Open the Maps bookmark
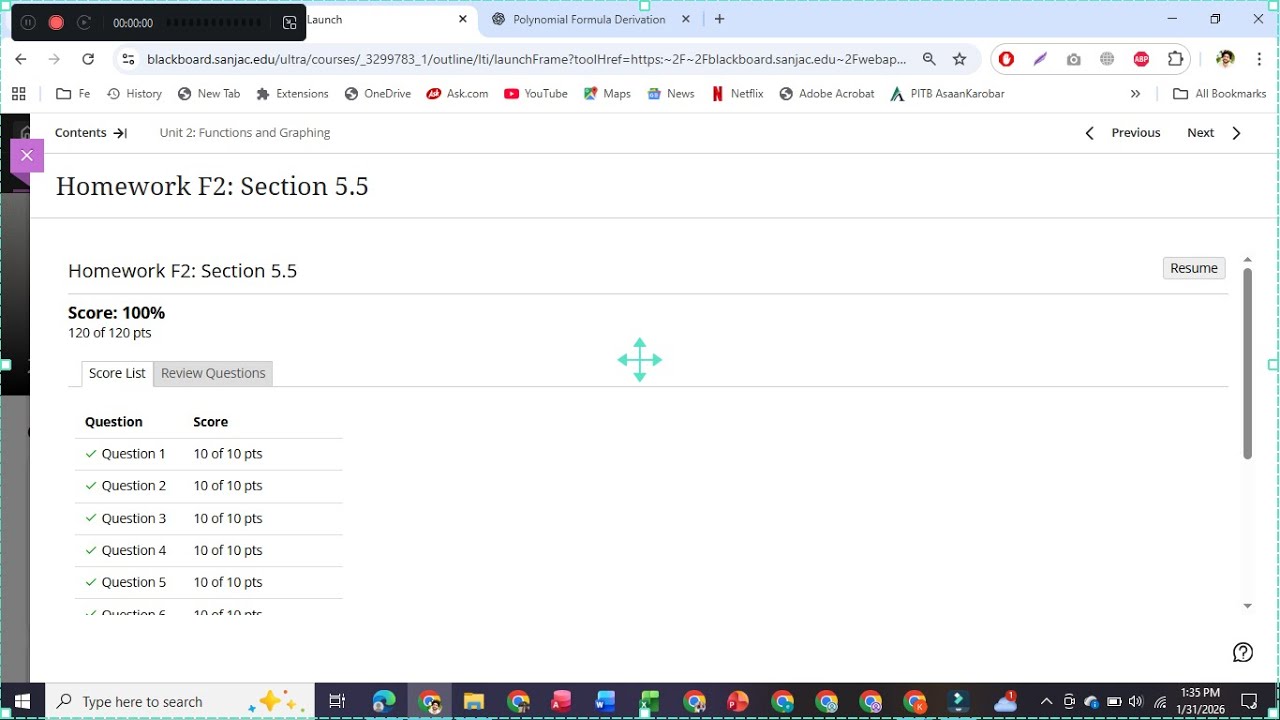 607,93
